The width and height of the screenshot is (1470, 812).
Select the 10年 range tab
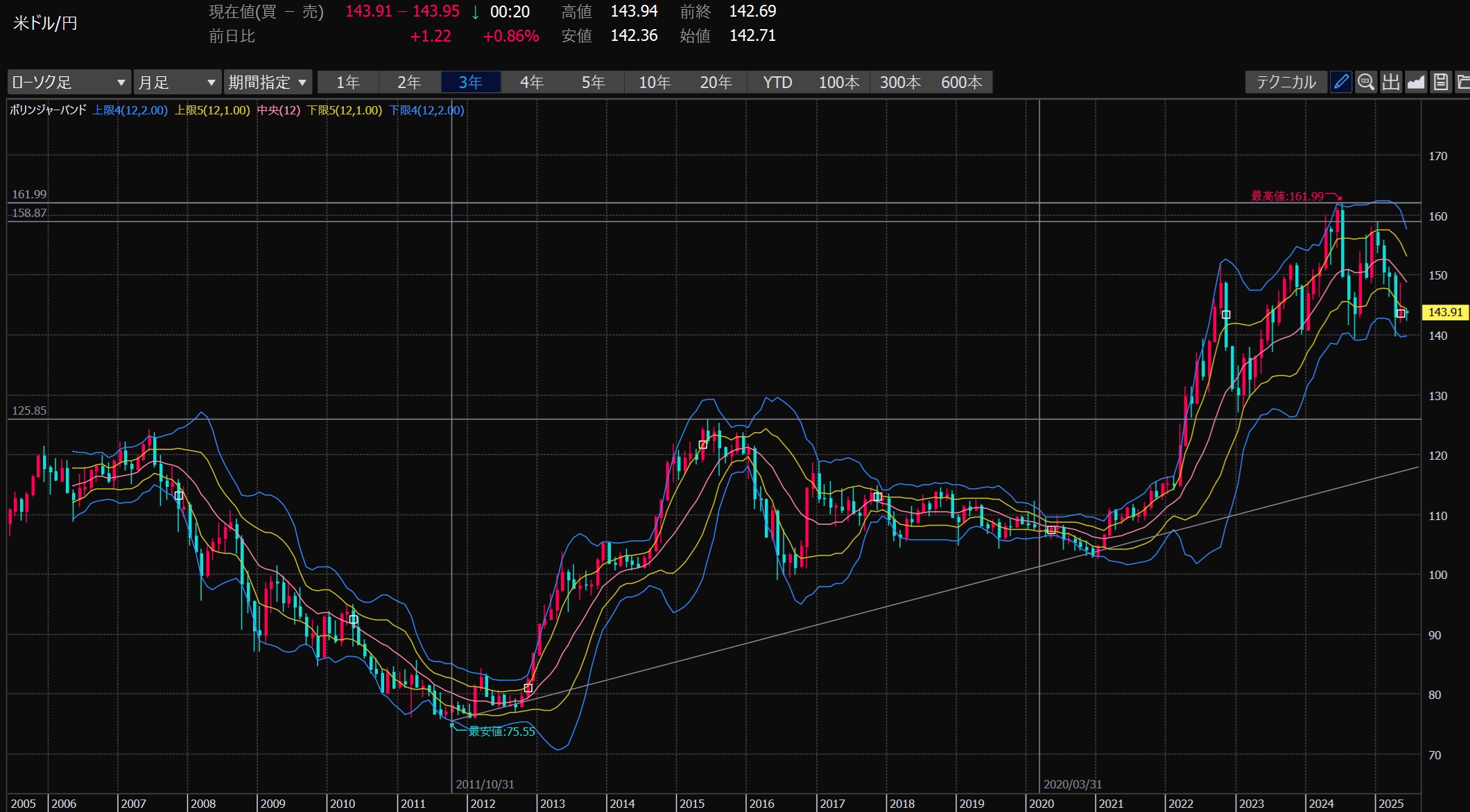coord(655,83)
